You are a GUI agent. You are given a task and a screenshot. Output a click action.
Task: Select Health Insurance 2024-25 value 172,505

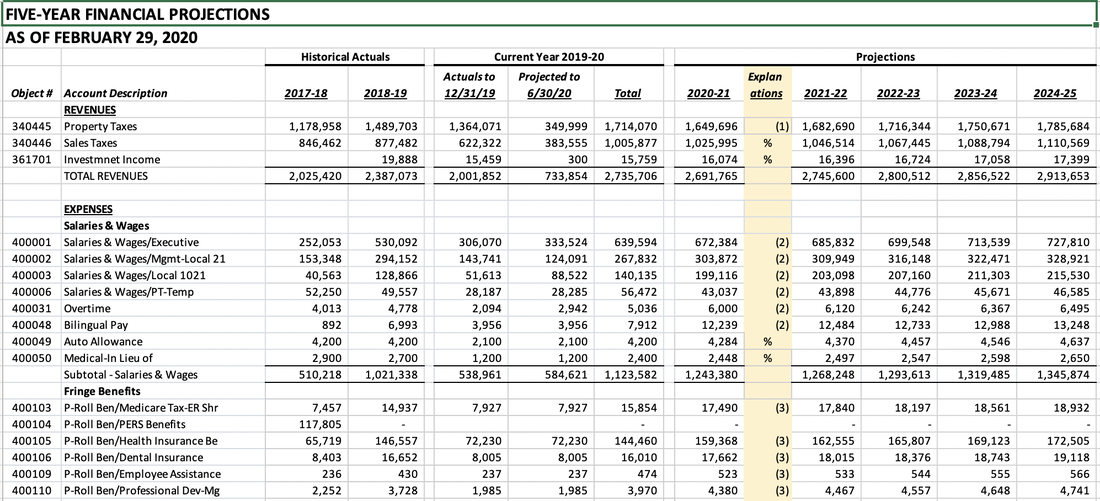point(1068,441)
